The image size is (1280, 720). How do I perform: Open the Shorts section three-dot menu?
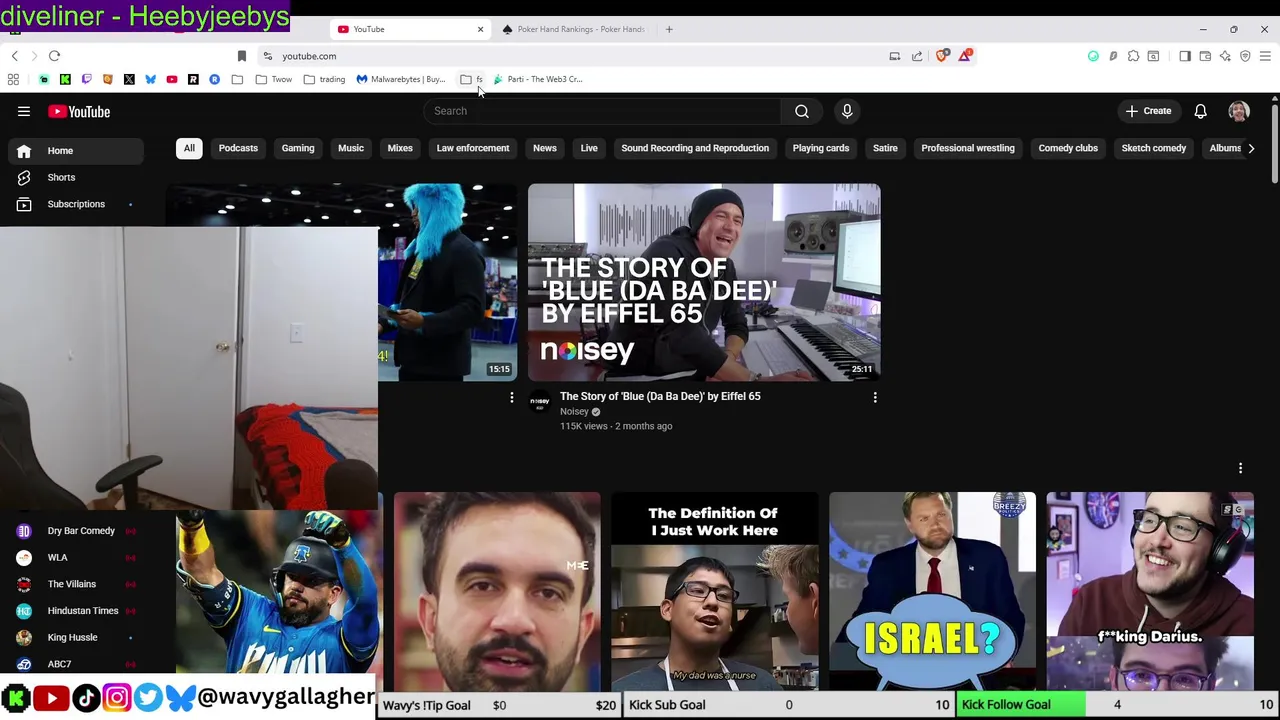coord(1240,468)
